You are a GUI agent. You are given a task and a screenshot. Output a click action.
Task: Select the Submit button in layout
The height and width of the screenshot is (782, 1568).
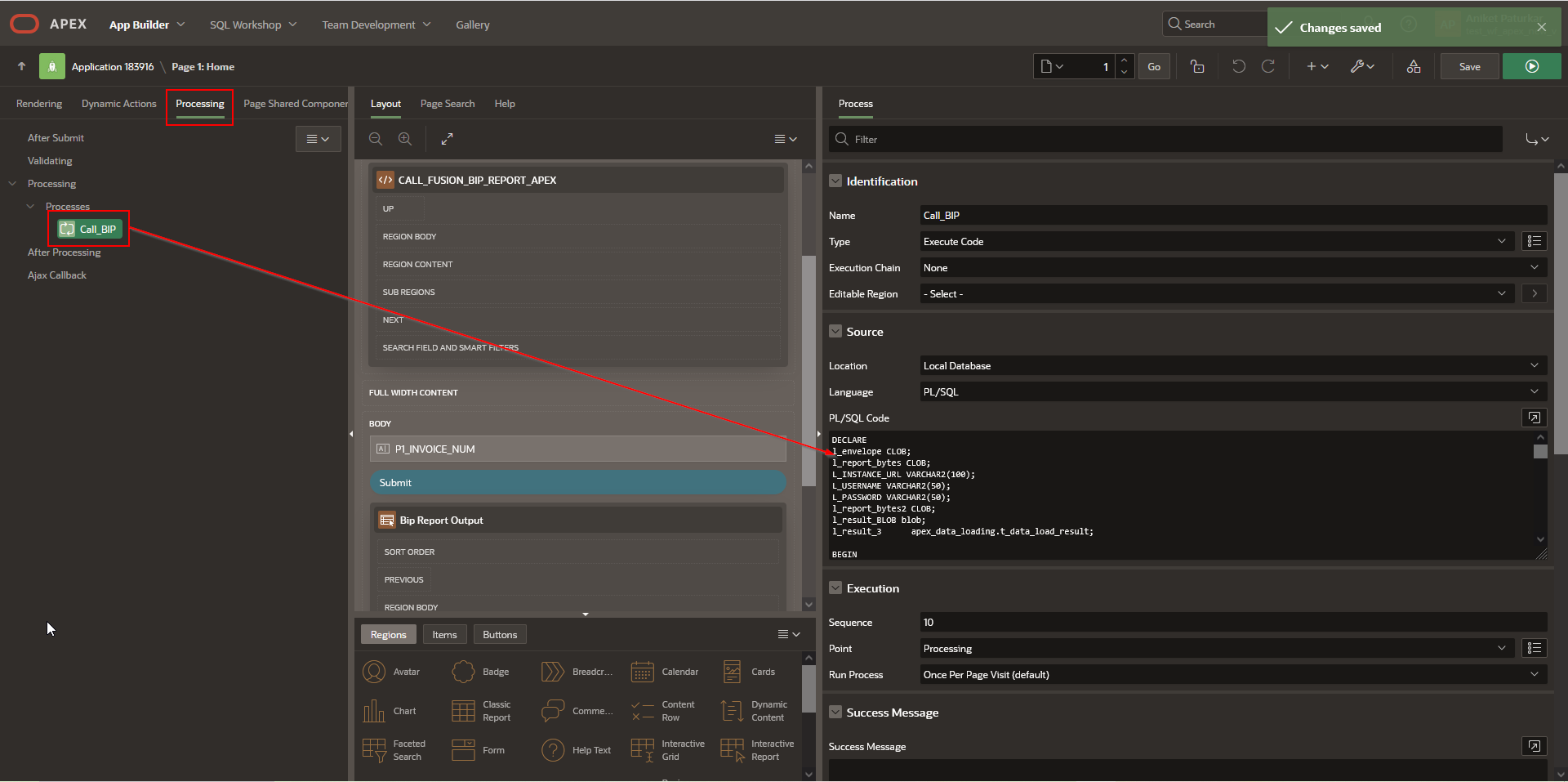pyautogui.click(x=578, y=482)
